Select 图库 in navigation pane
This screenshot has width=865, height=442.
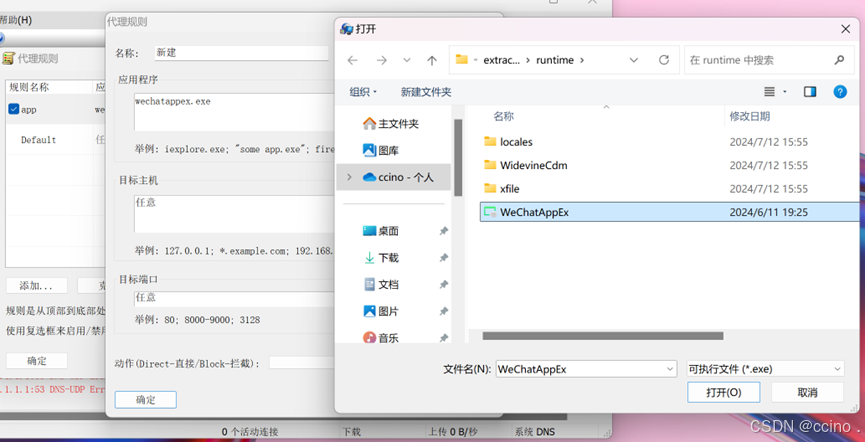point(382,150)
